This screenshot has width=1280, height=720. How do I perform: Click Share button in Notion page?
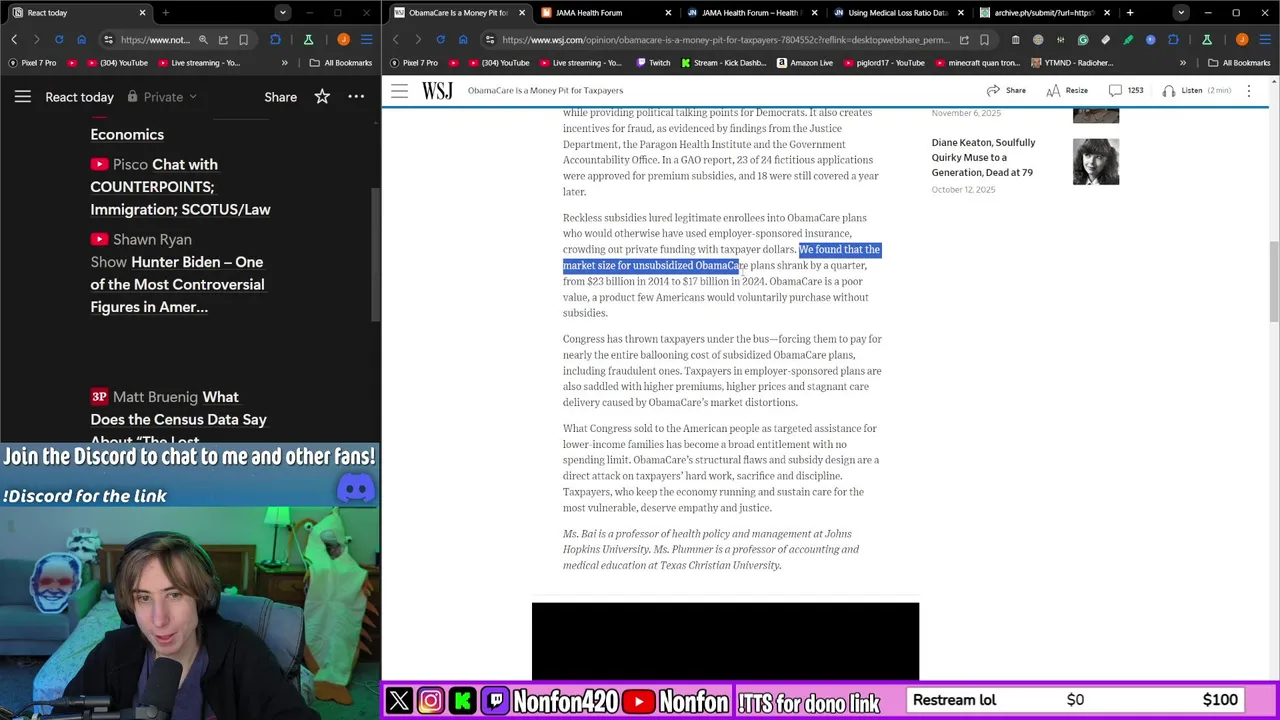click(x=280, y=97)
